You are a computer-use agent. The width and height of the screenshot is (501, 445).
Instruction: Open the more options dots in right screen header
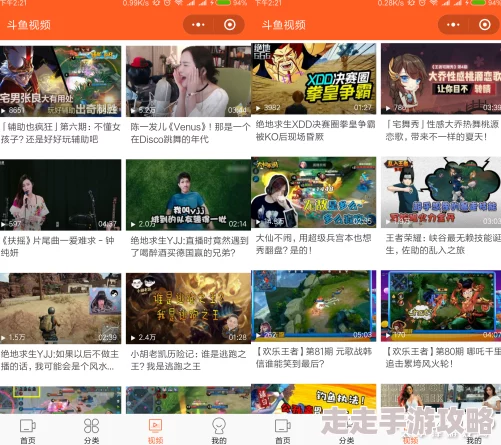click(x=453, y=25)
